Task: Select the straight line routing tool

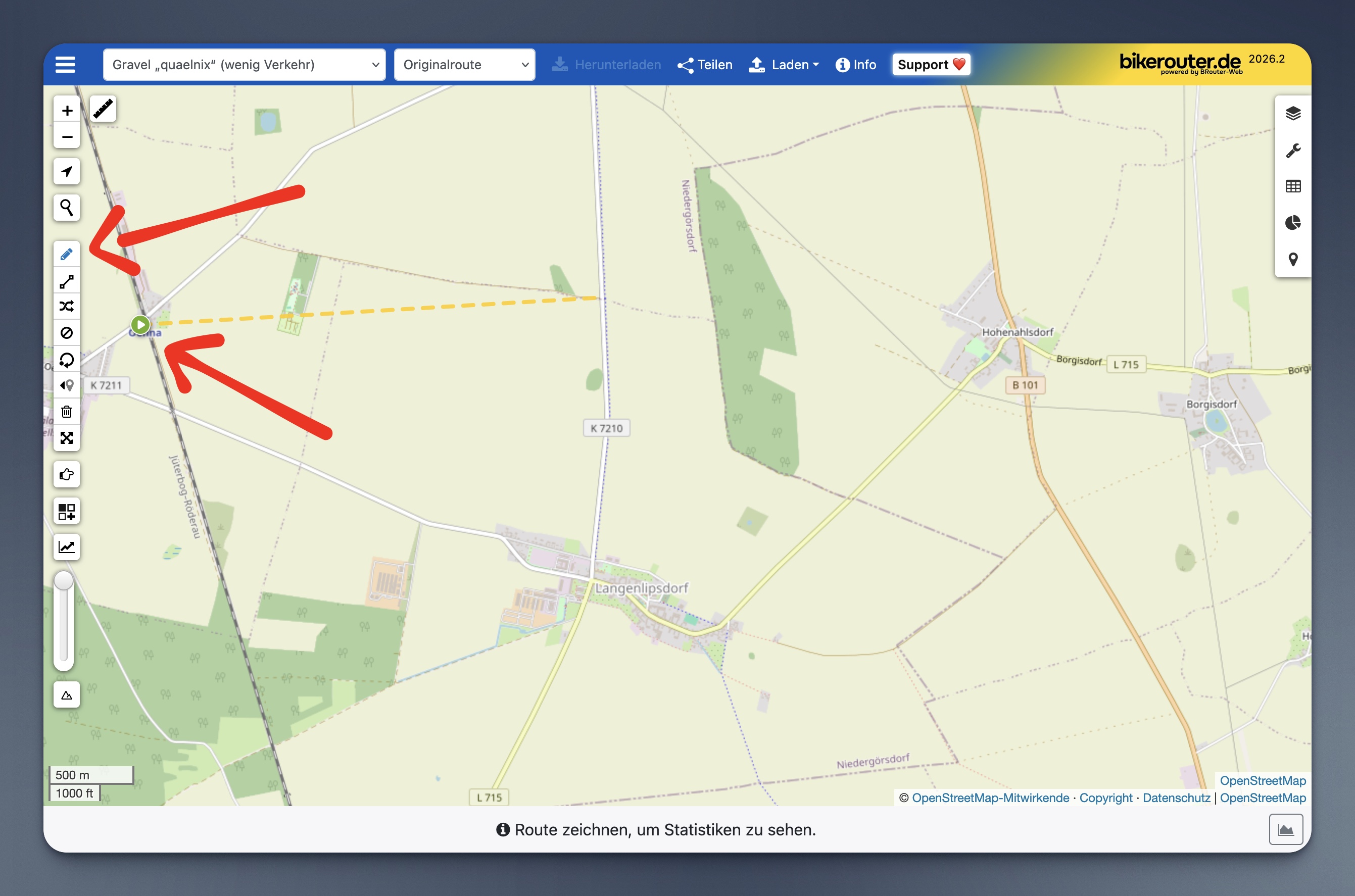Action: (x=66, y=281)
